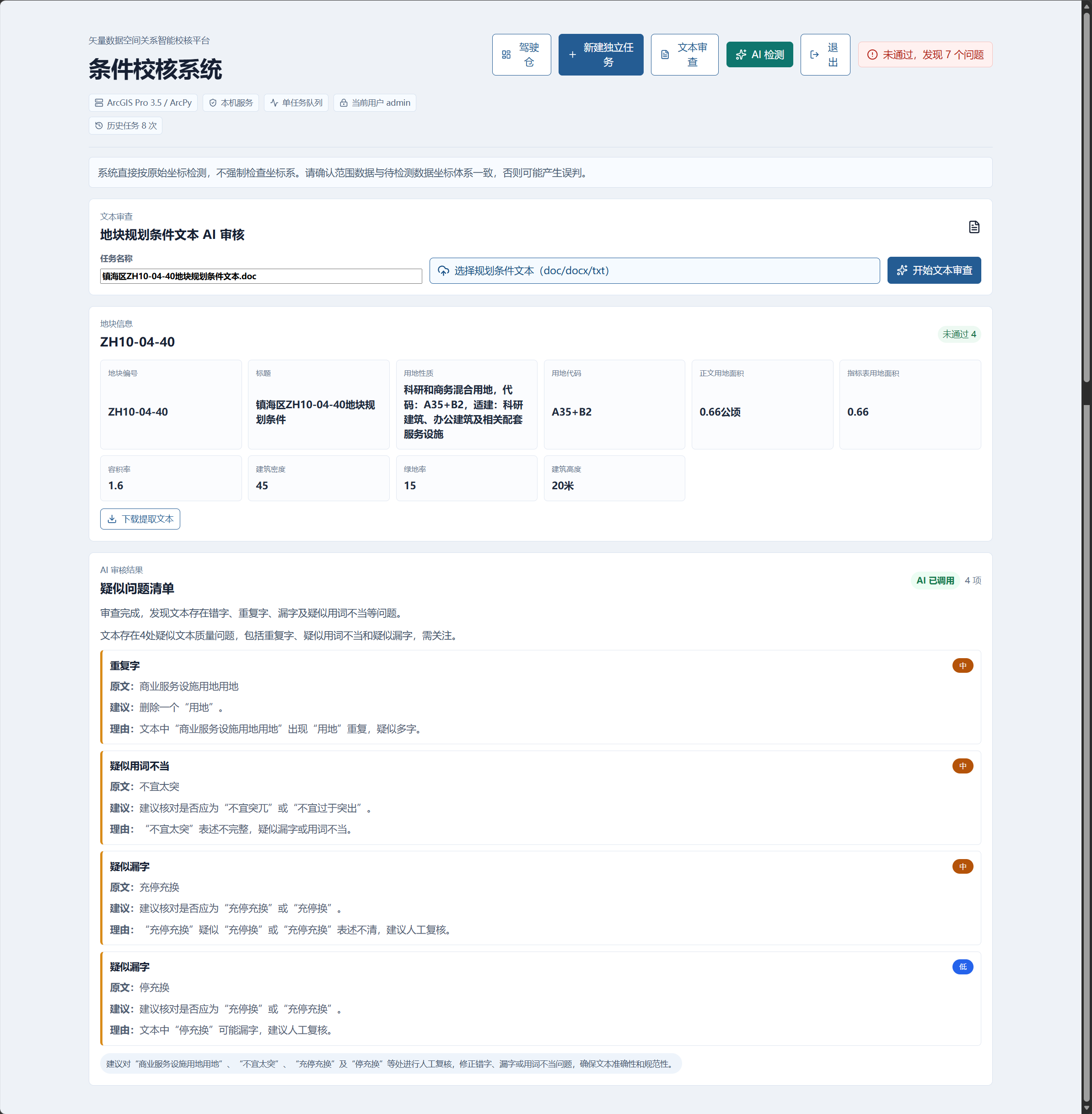The width and height of the screenshot is (1092, 1114).
Task: Click the history clock icon
Action: [x=99, y=126]
